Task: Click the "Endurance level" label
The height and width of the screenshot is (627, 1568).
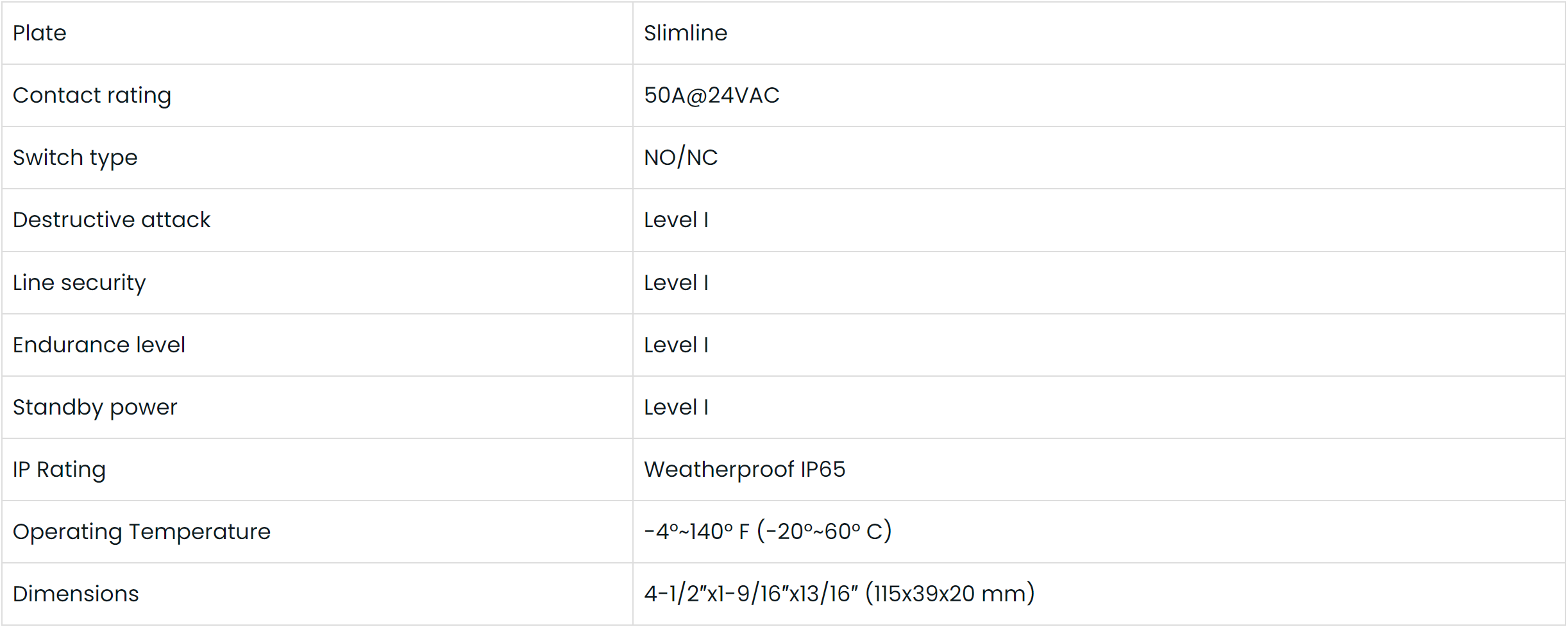Action: (99, 345)
